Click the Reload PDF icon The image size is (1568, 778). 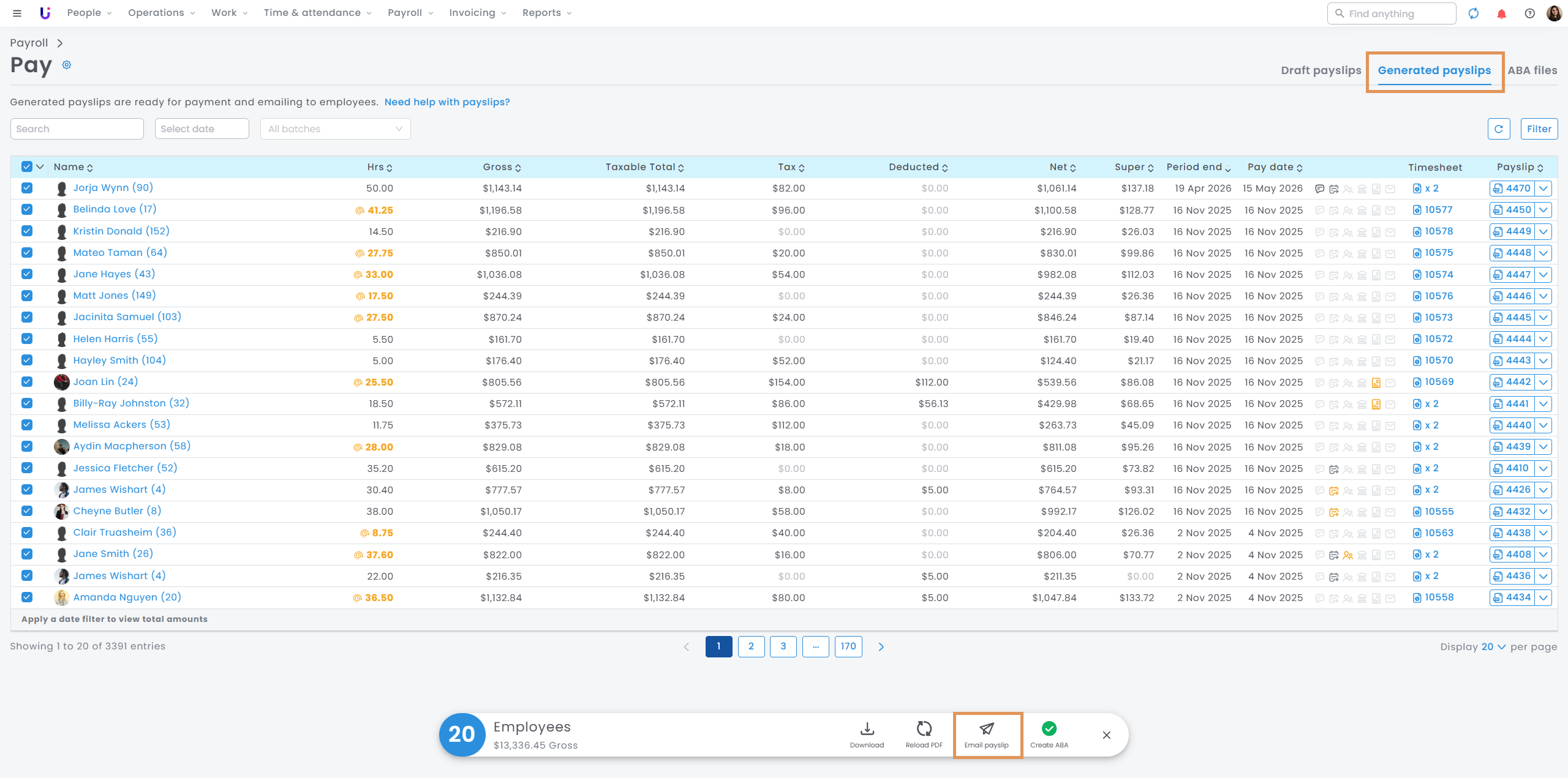[x=924, y=728]
